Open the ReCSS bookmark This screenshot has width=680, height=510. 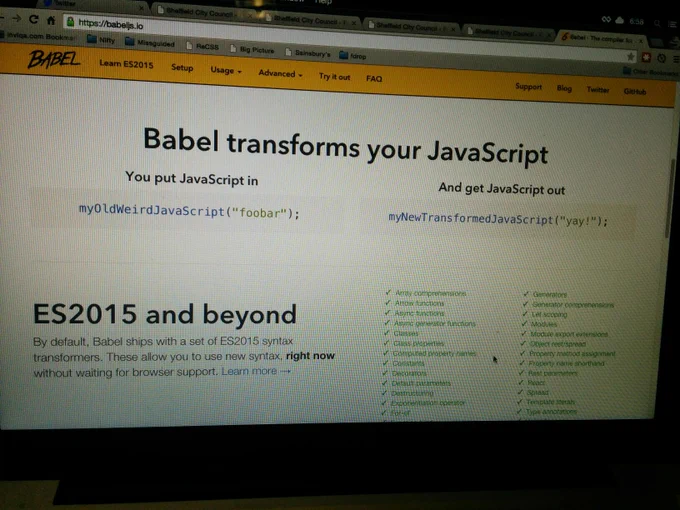[202, 46]
